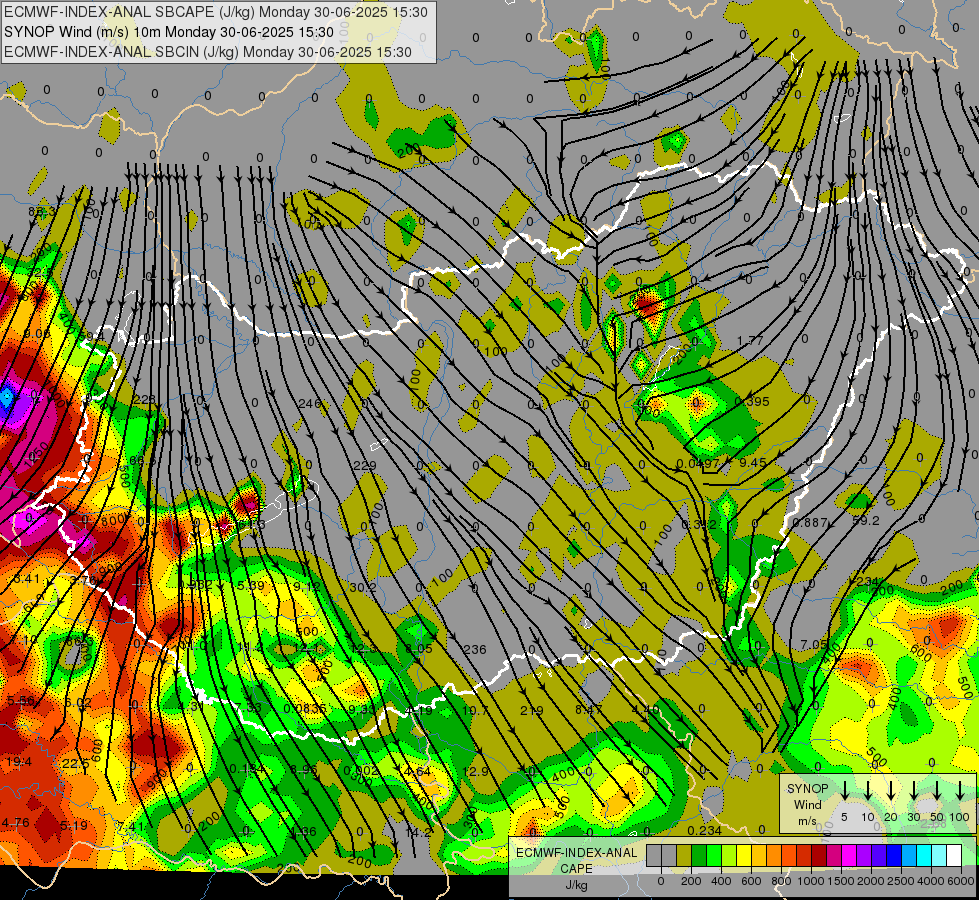Click the station value '1.77'

pyautogui.click(x=750, y=340)
